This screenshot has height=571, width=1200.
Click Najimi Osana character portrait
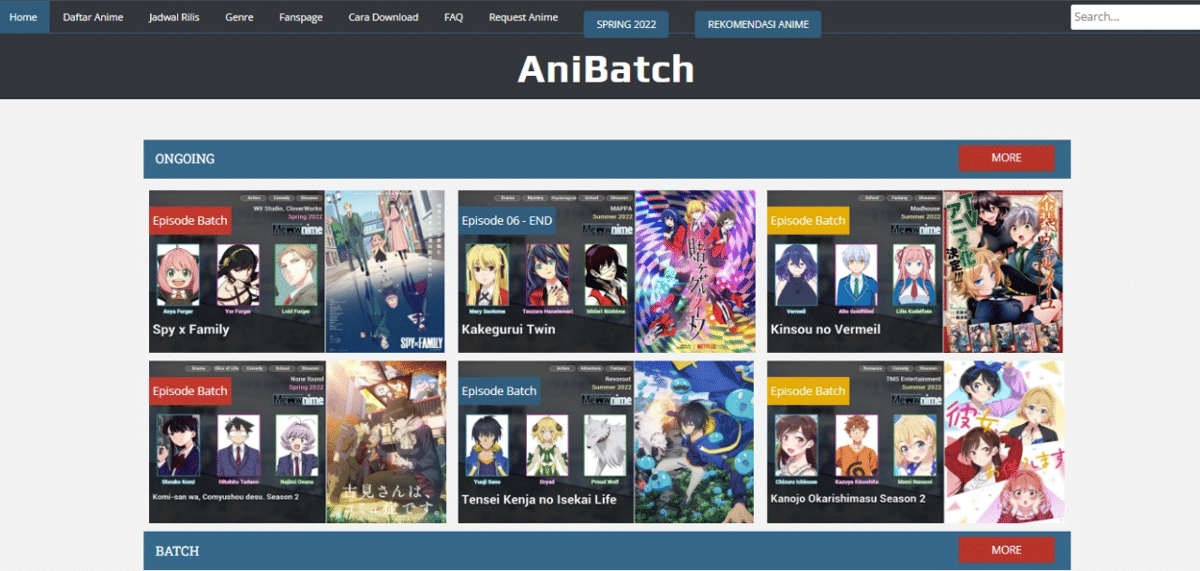[x=296, y=446]
